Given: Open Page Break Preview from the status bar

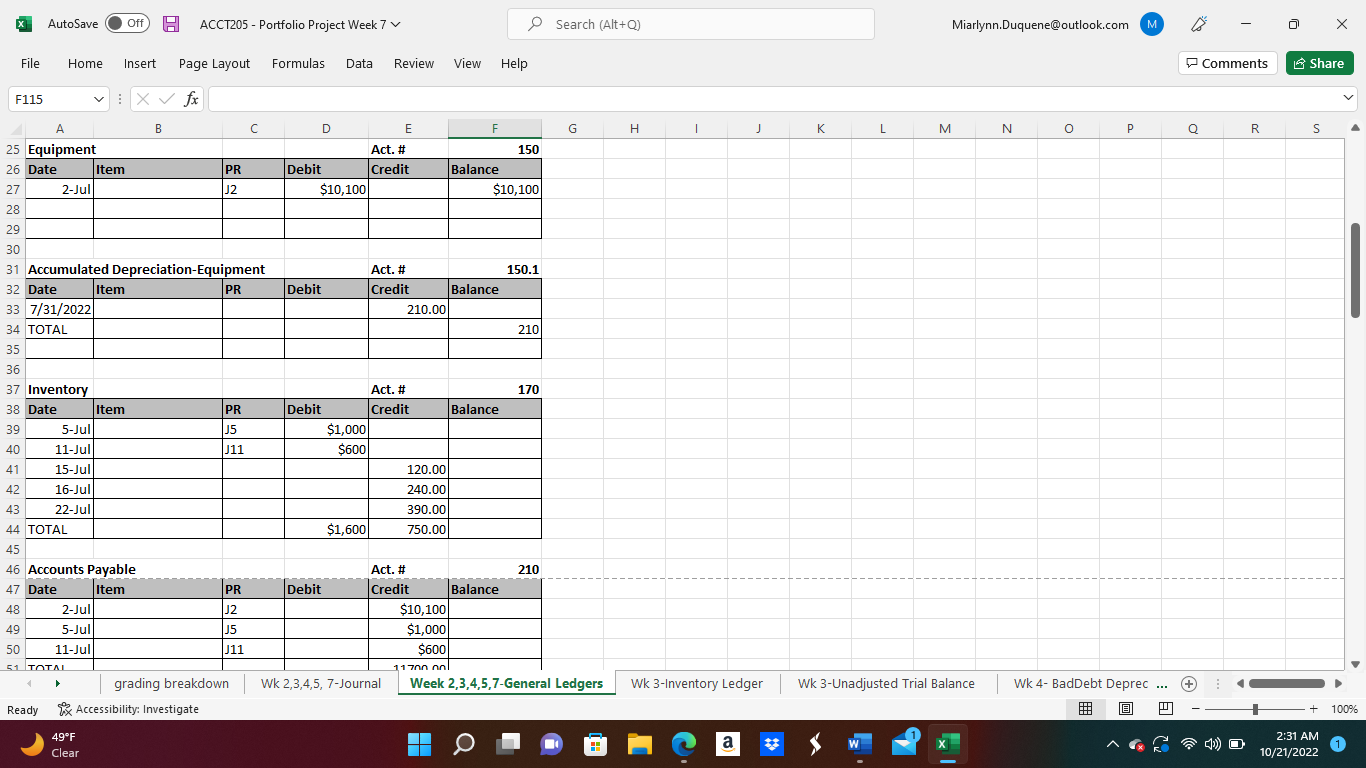Looking at the screenshot, I should pyautogui.click(x=1165, y=708).
